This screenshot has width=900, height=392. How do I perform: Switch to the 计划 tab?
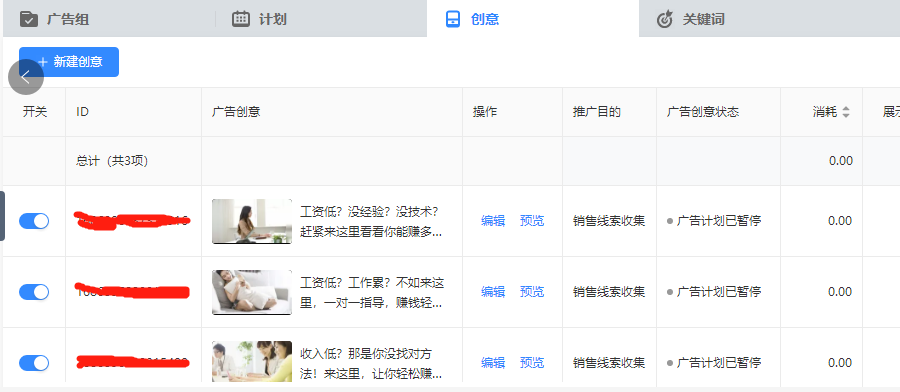[x=321, y=19]
